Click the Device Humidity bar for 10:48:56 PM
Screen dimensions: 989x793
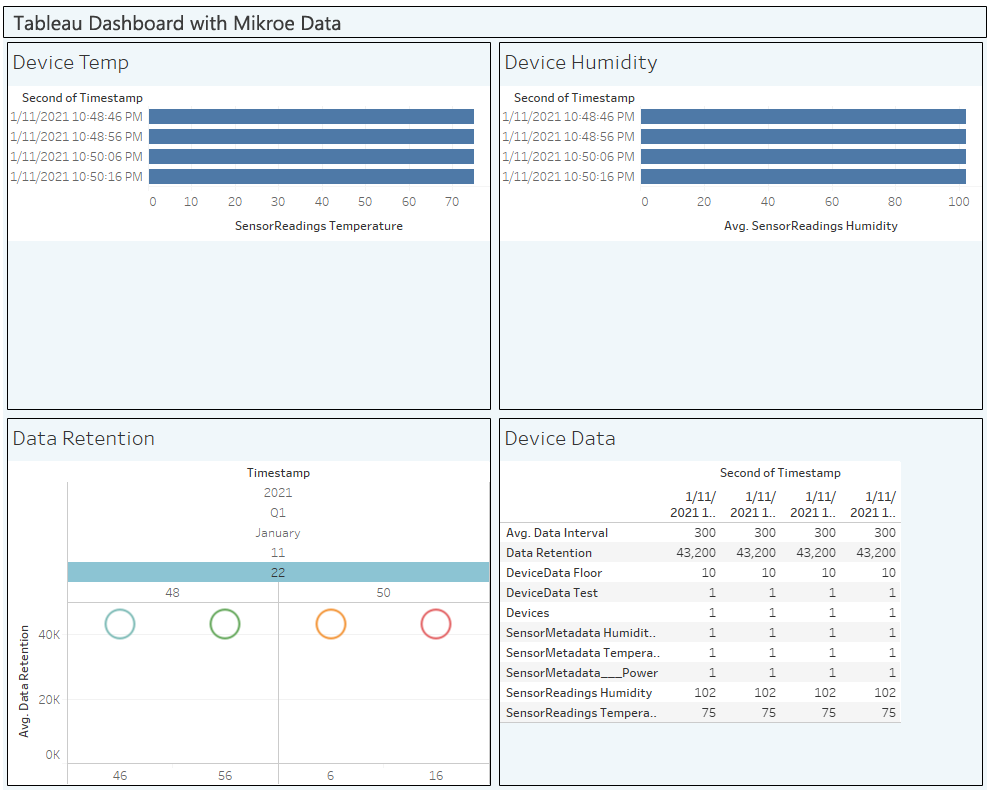804,137
